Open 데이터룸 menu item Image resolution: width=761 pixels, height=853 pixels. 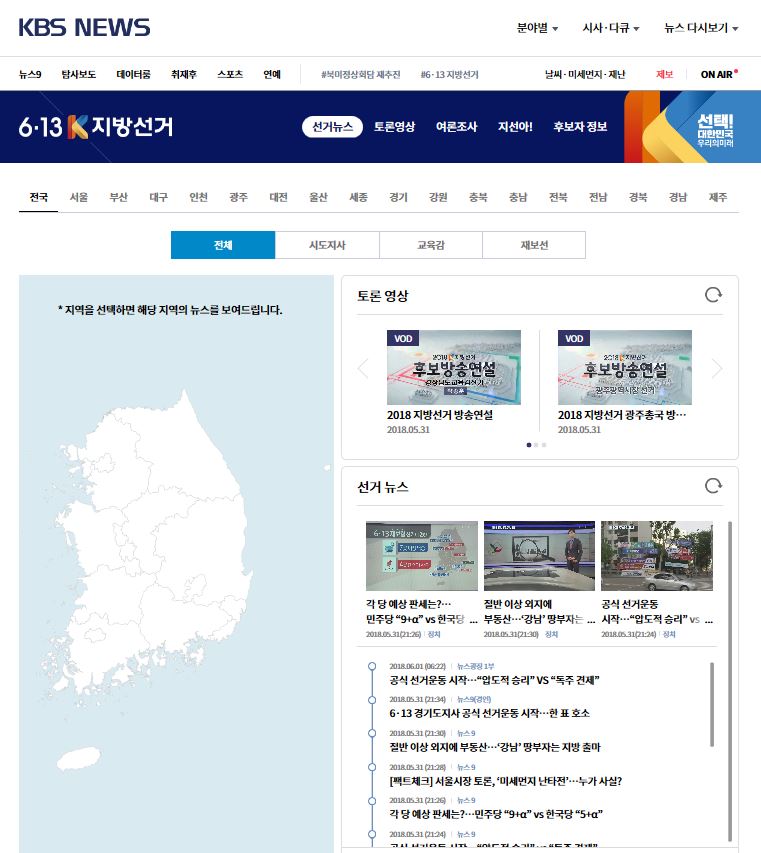(x=133, y=74)
